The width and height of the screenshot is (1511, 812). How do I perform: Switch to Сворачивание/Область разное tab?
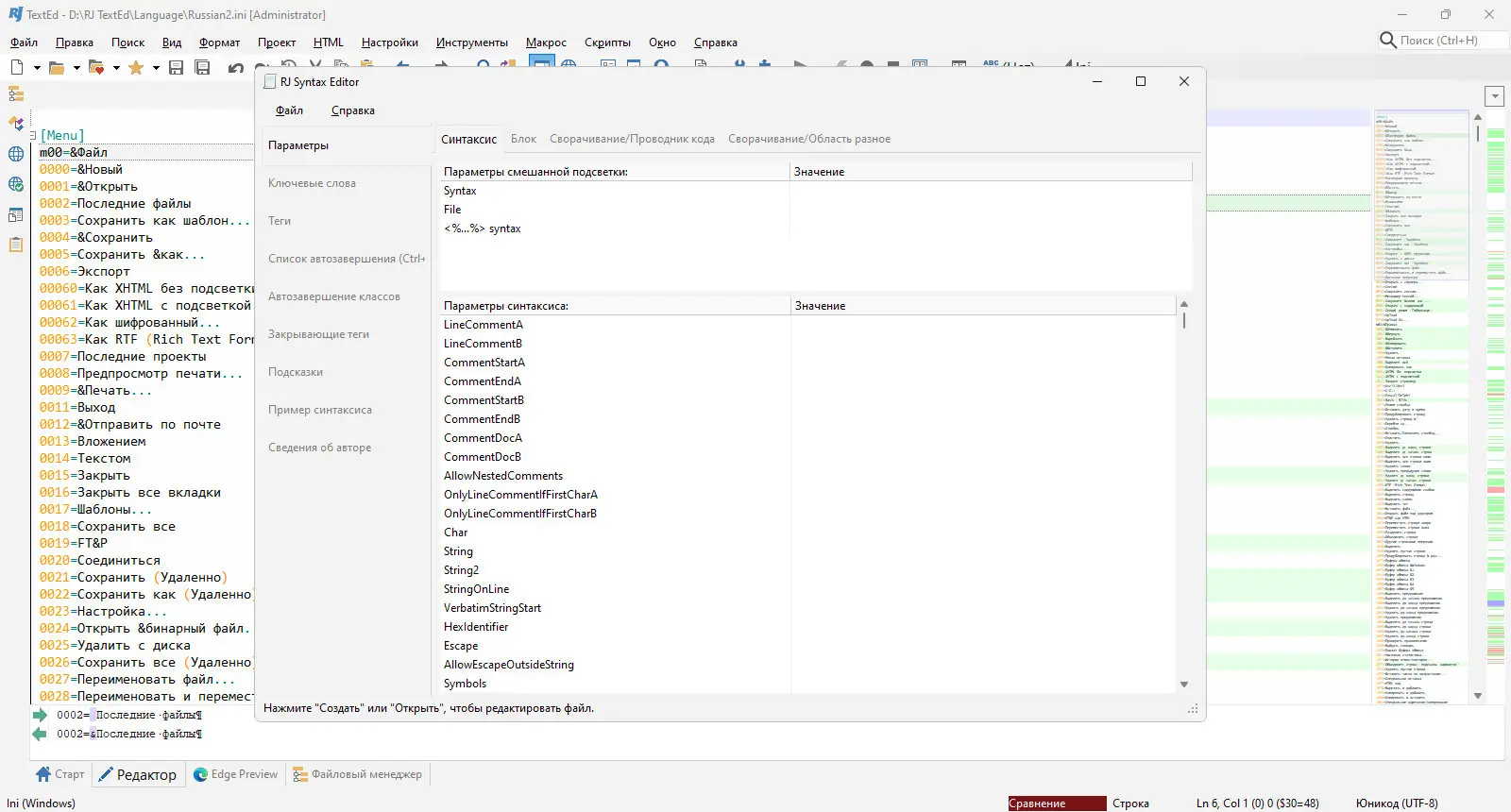point(809,139)
